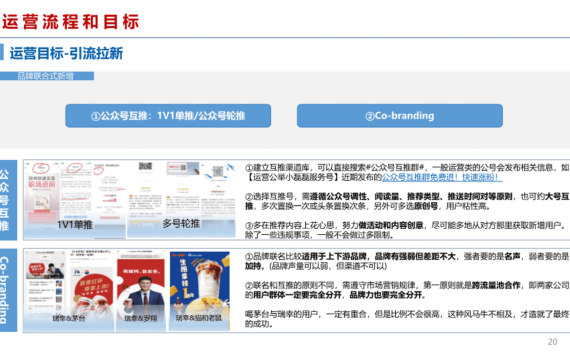This screenshot has width=570, height=360.
Task: Open the 瑞幸&茅台 poster thumbnail
Action: click(69, 290)
